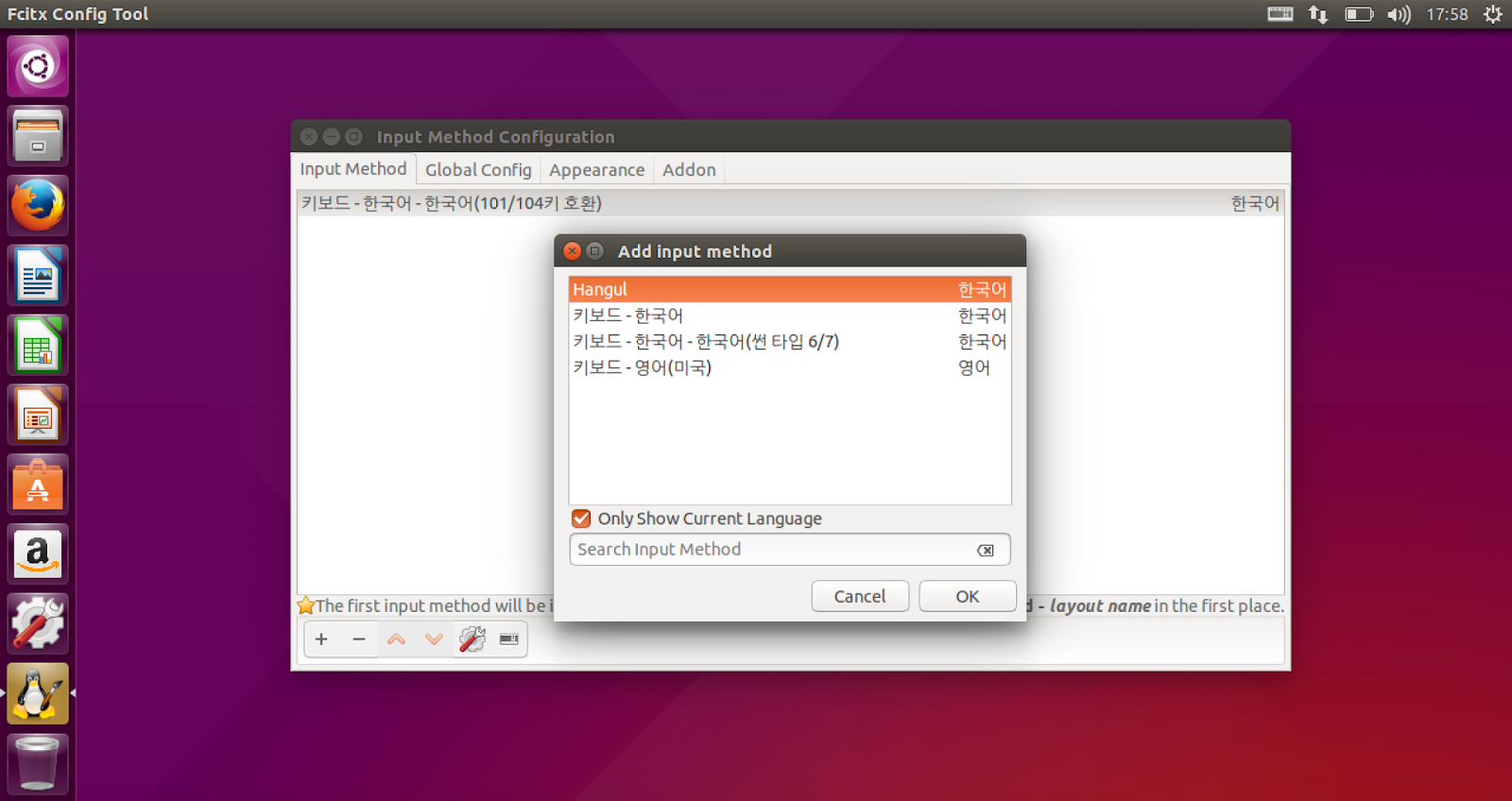
Task: Close the Add input method dialog
Action: [x=572, y=251]
